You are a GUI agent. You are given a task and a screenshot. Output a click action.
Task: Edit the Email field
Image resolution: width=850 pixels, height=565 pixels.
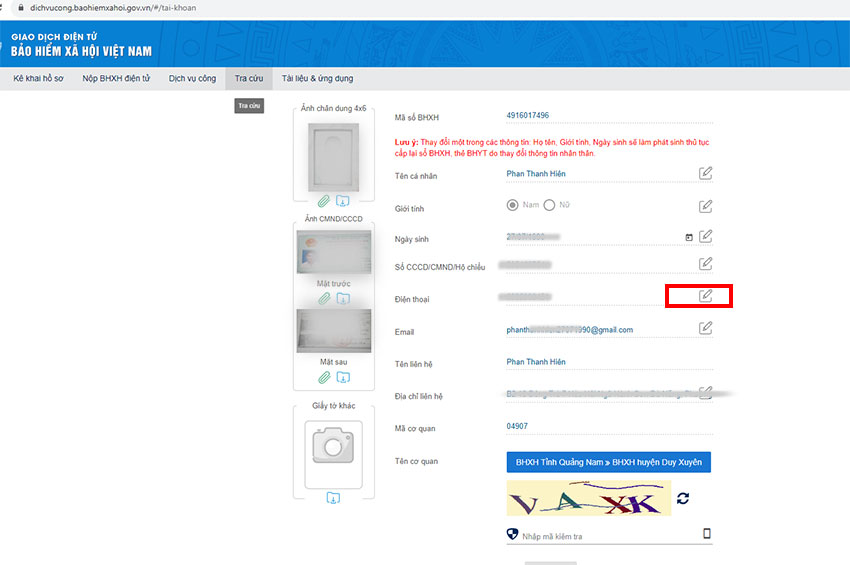click(x=705, y=328)
